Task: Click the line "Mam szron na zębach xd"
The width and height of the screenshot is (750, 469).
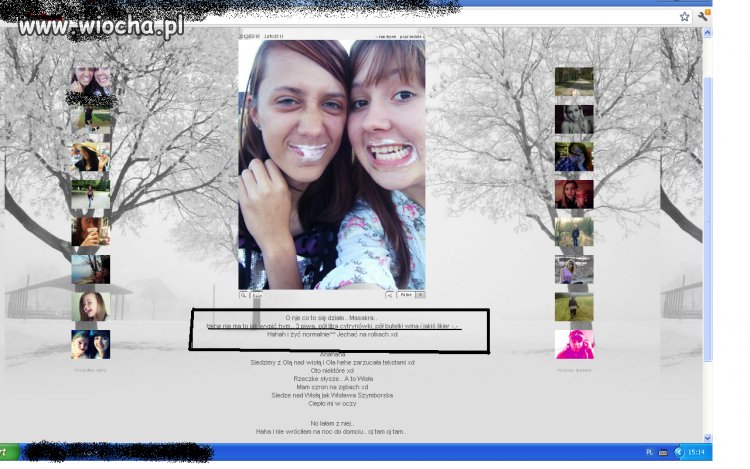Action: pyautogui.click(x=332, y=387)
